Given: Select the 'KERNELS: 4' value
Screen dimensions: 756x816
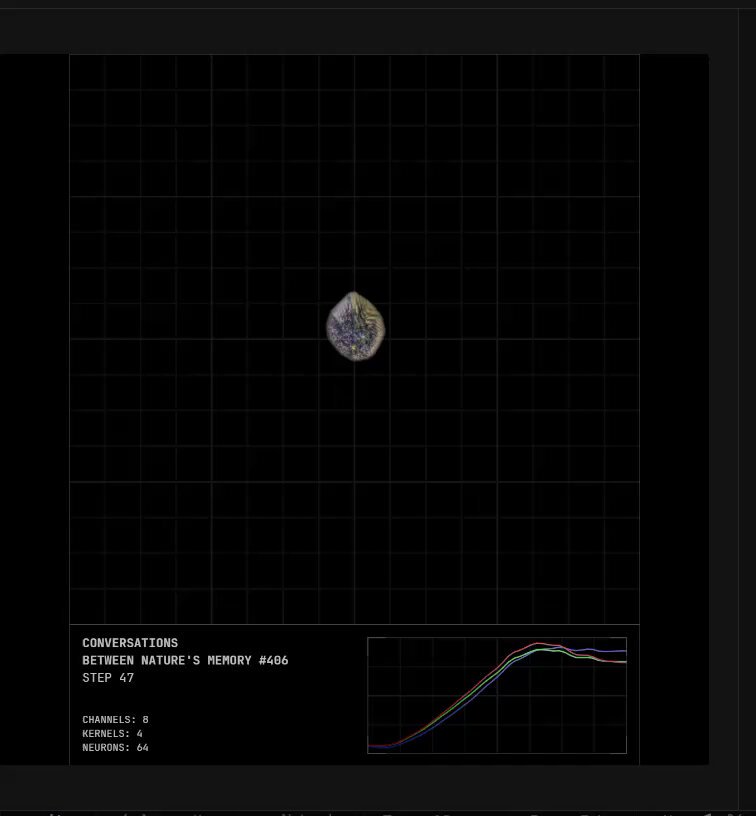Looking at the screenshot, I should tap(112, 733).
